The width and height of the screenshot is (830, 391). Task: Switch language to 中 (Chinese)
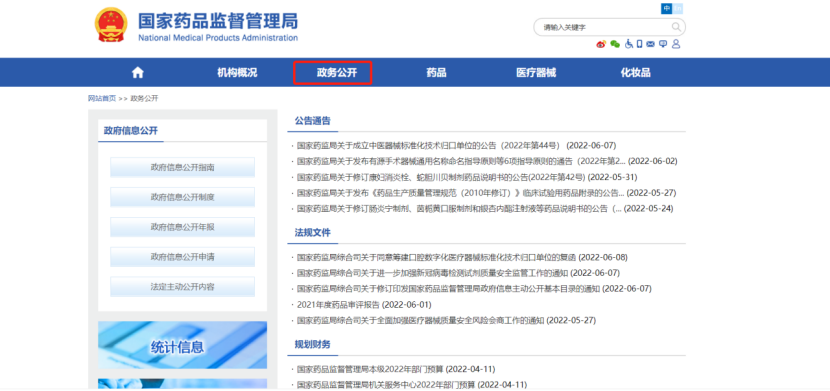[x=666, y=8]
